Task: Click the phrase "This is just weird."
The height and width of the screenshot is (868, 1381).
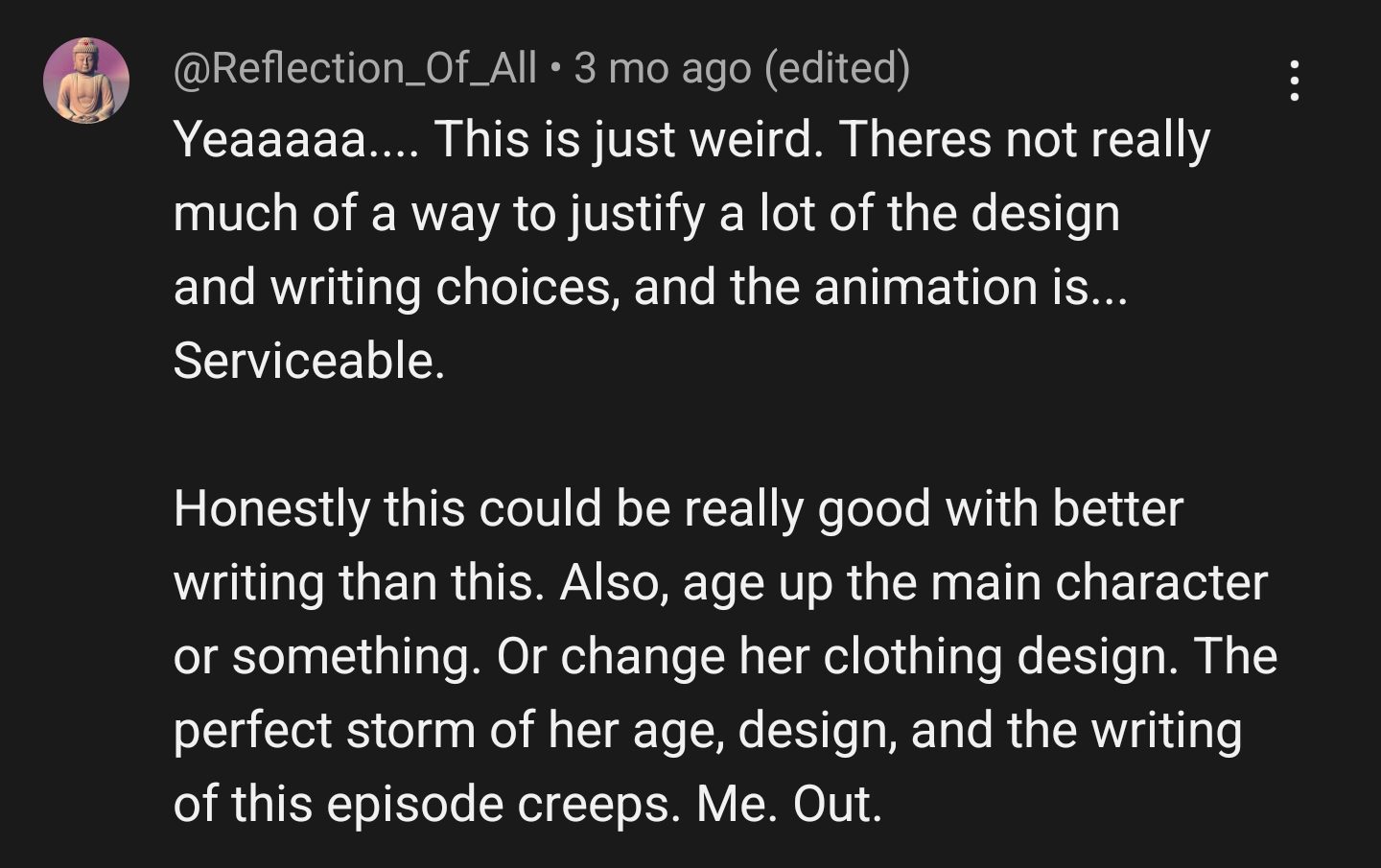Action: point(628,140)
